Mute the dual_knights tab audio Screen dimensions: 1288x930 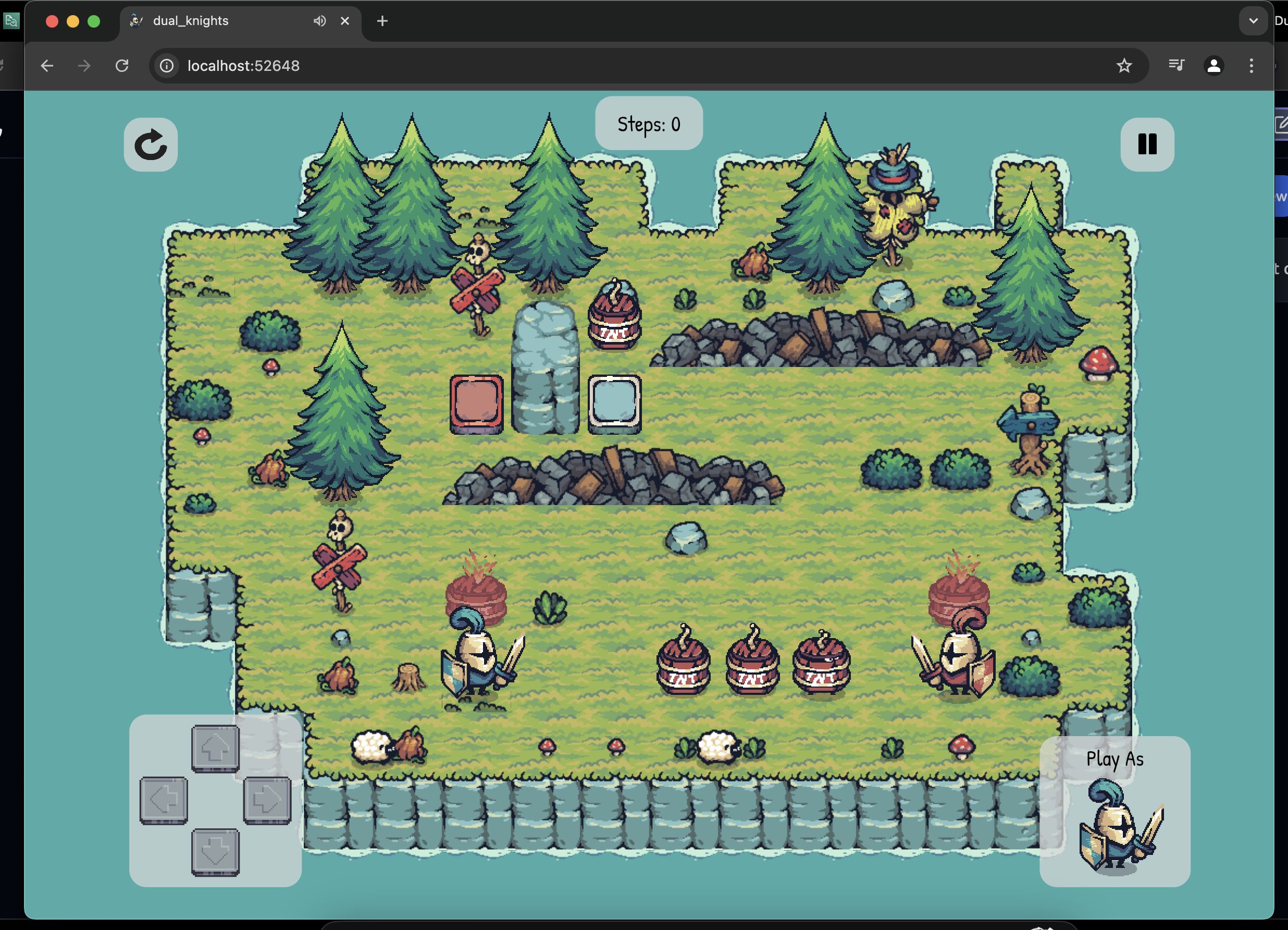point(320,21)
